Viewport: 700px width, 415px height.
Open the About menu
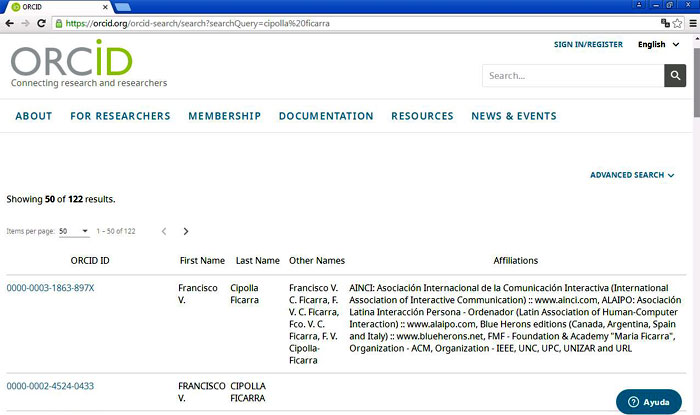[34, 116]
